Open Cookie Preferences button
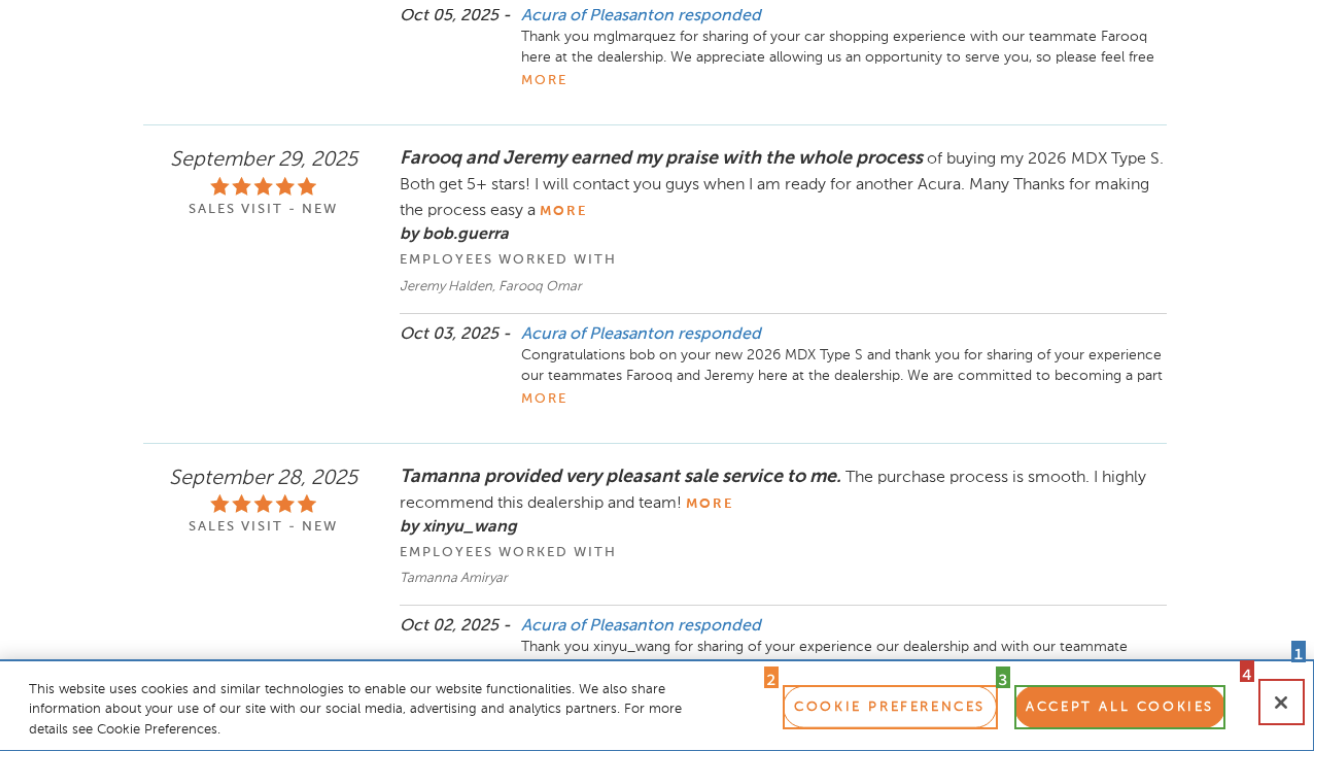 pos(889,707)
